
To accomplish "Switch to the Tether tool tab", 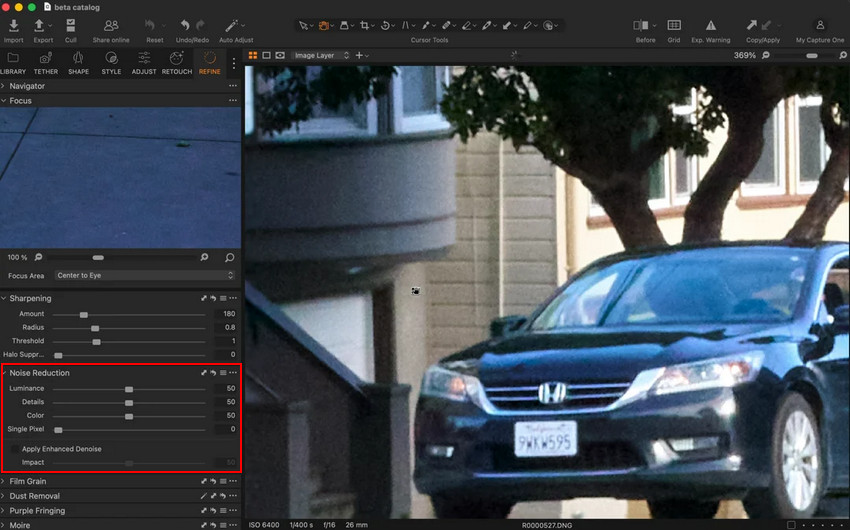I will tap(46, 63).
